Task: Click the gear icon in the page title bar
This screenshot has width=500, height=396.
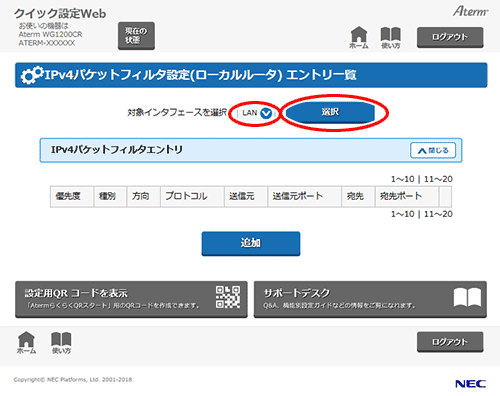Action: coord(32,75)
